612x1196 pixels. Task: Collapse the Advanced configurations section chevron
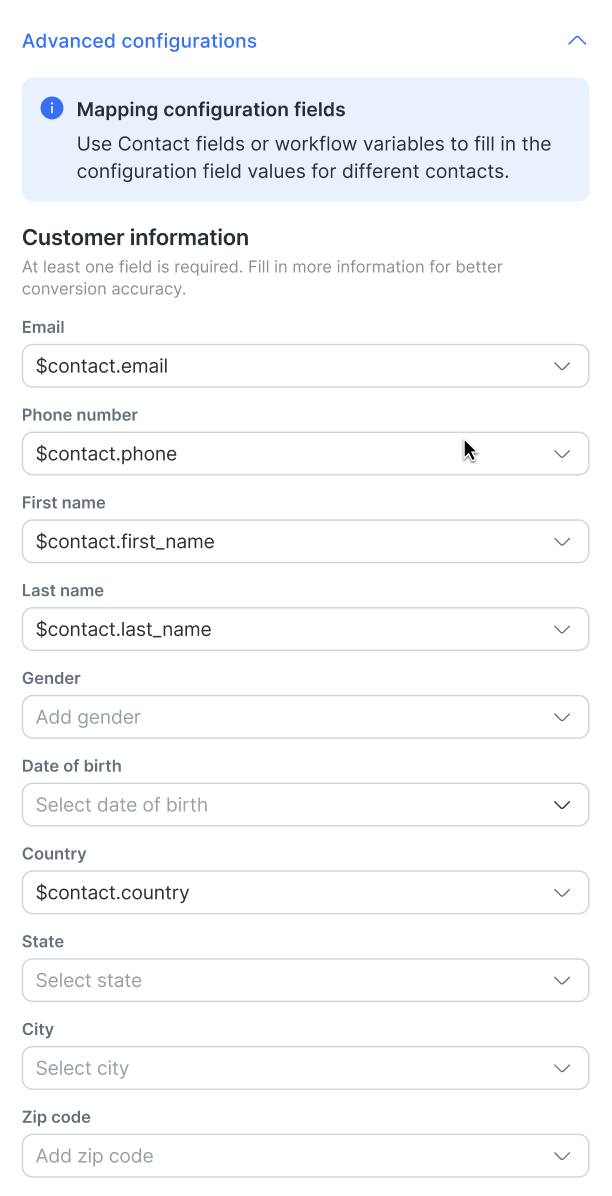point(576,41)
